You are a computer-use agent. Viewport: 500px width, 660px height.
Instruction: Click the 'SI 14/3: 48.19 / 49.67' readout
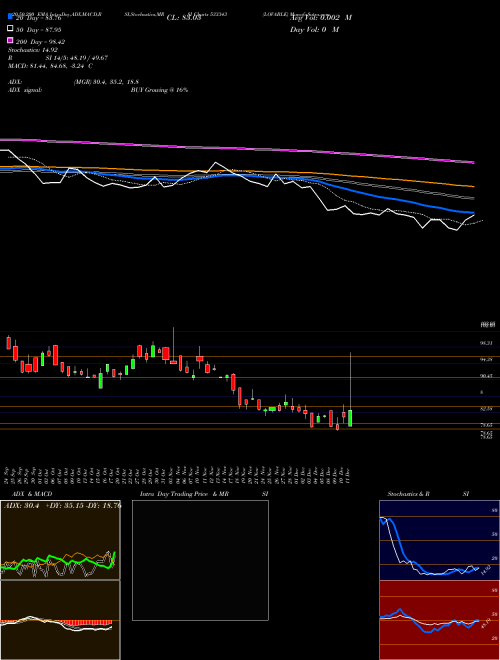tap(77, 58)
